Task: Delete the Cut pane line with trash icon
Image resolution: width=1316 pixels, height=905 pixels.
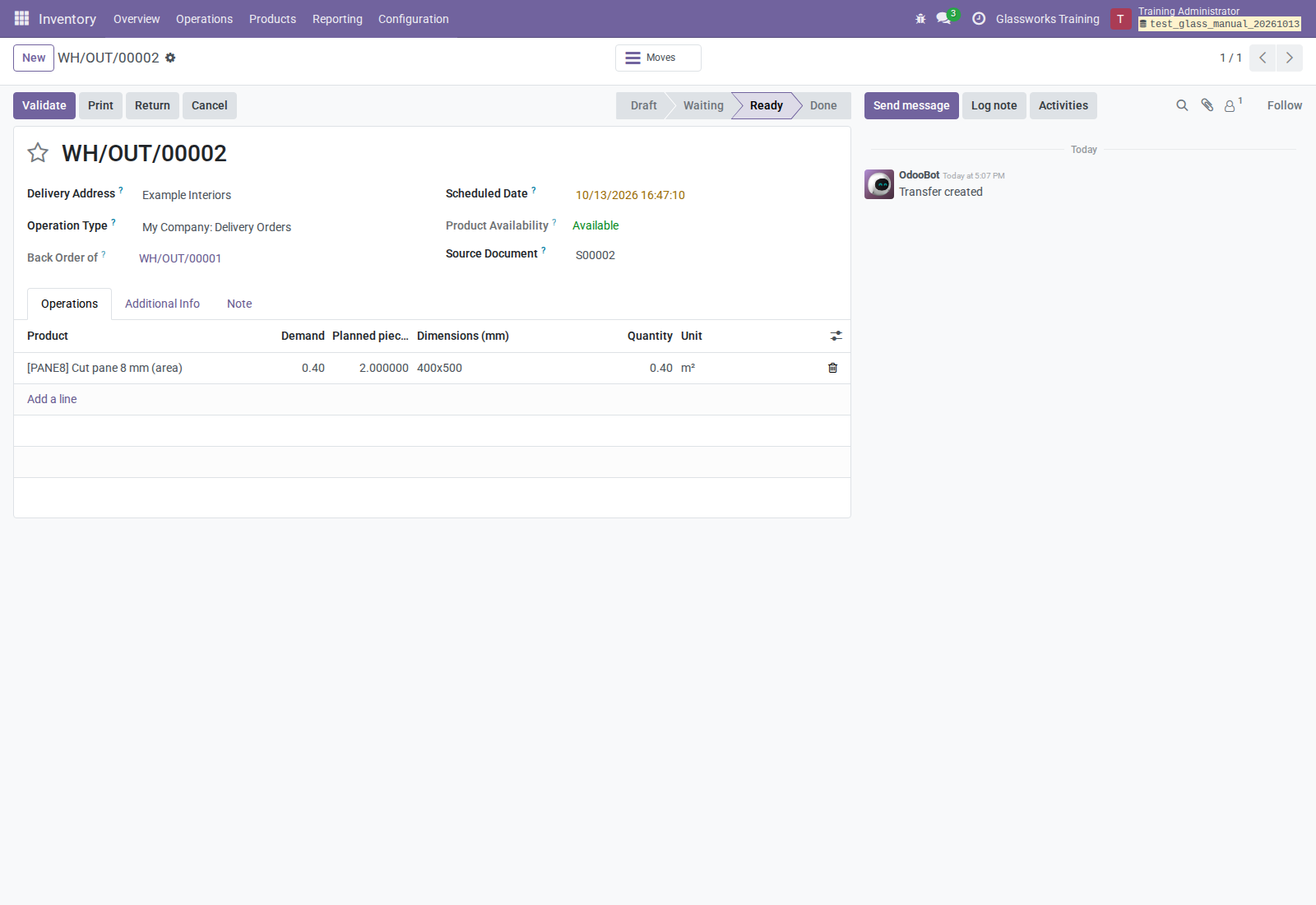Action: [832, 368]
